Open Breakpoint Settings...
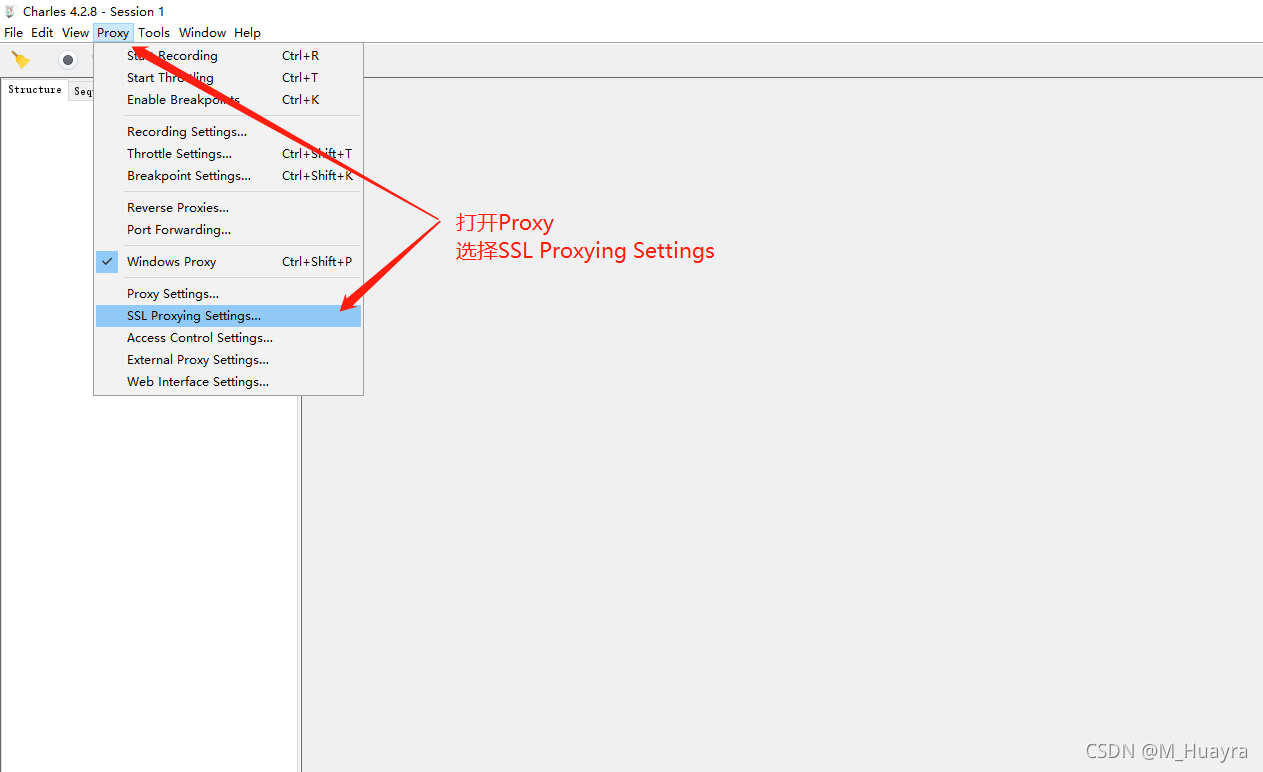The height and width of the screenshot is (772, 1263). click(x=228, y=176)
